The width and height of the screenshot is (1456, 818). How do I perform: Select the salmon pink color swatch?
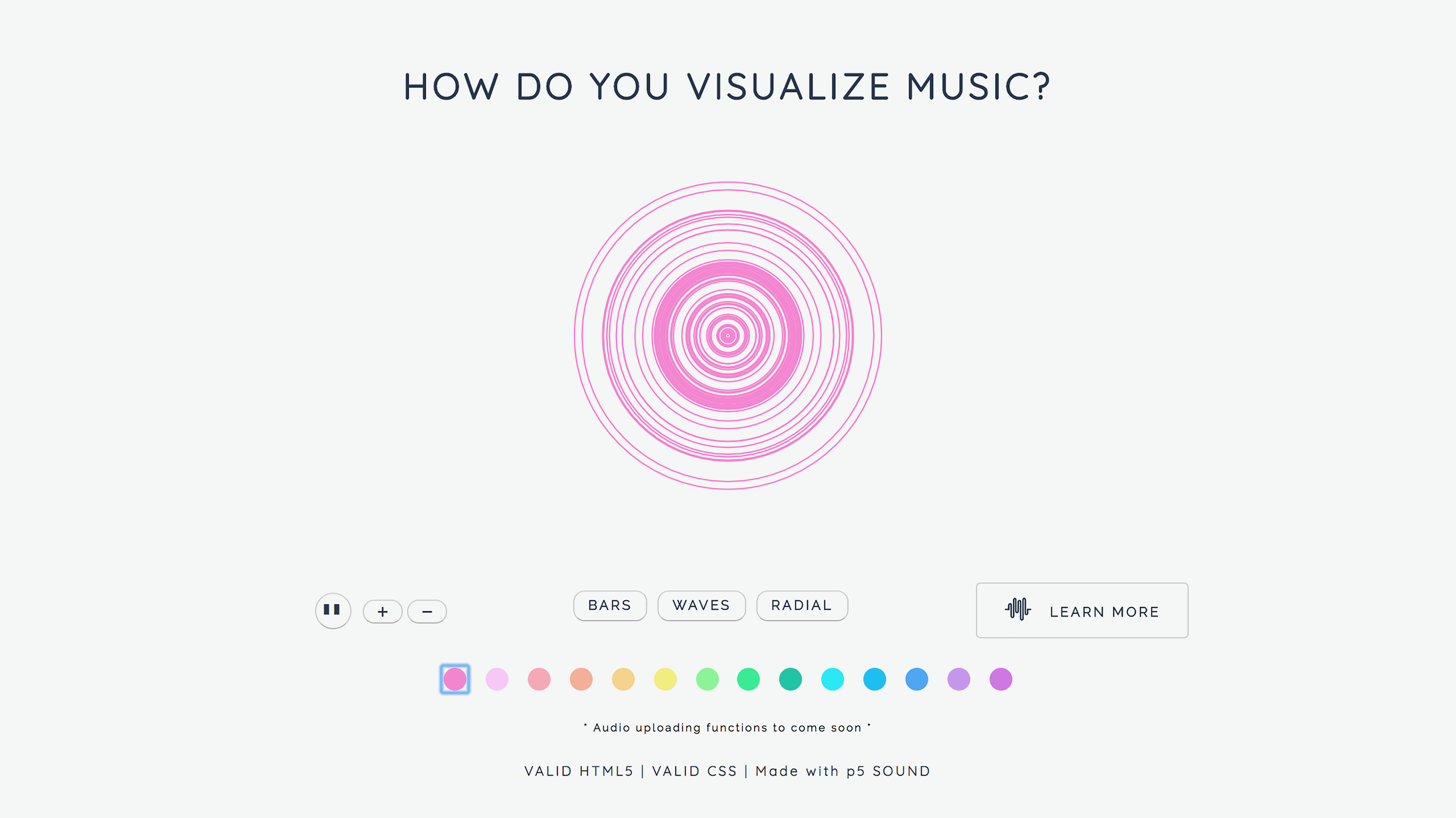pyautogui.click(x=539, y=679)
